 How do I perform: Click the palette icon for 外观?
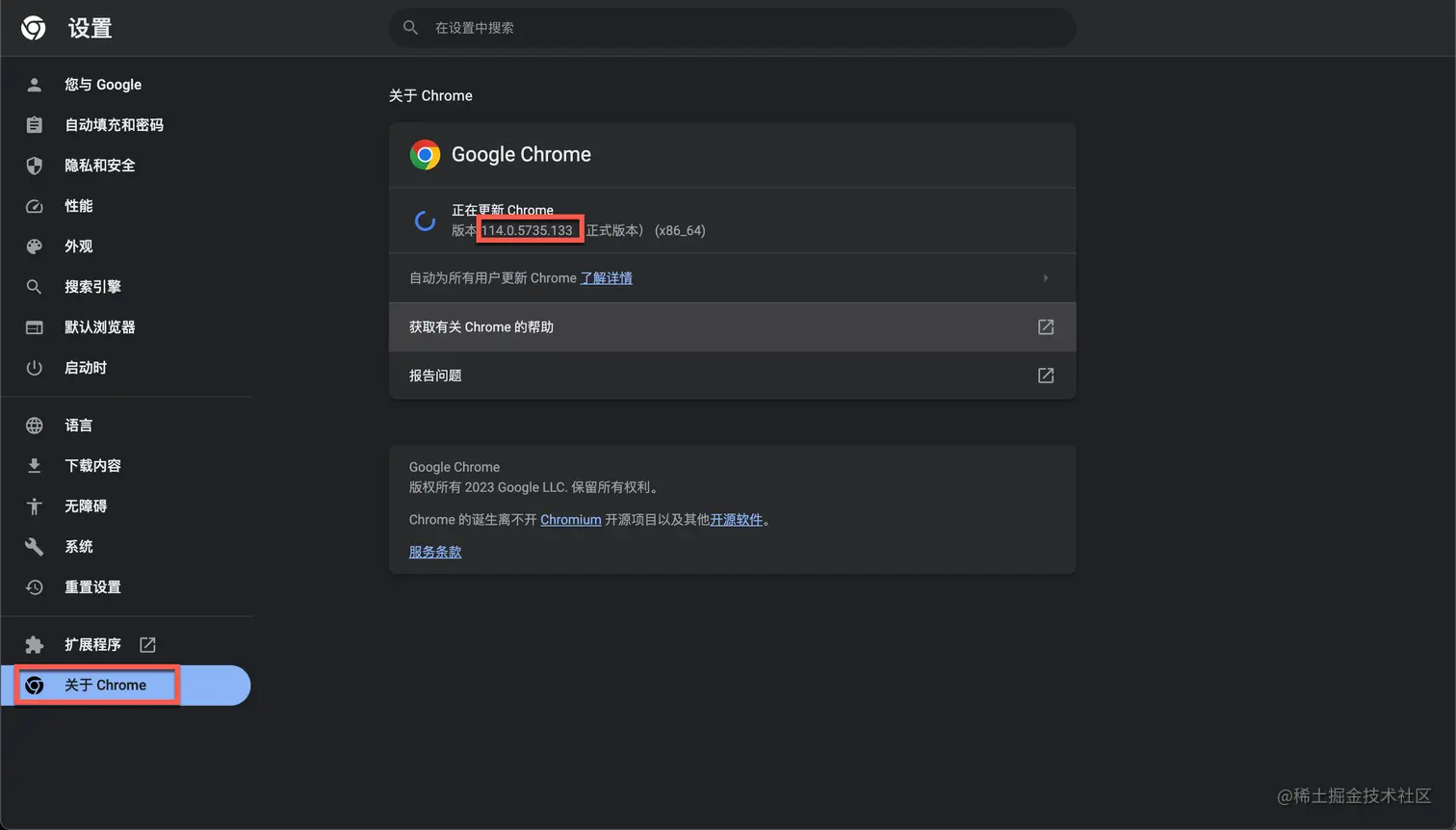(35, 246)
